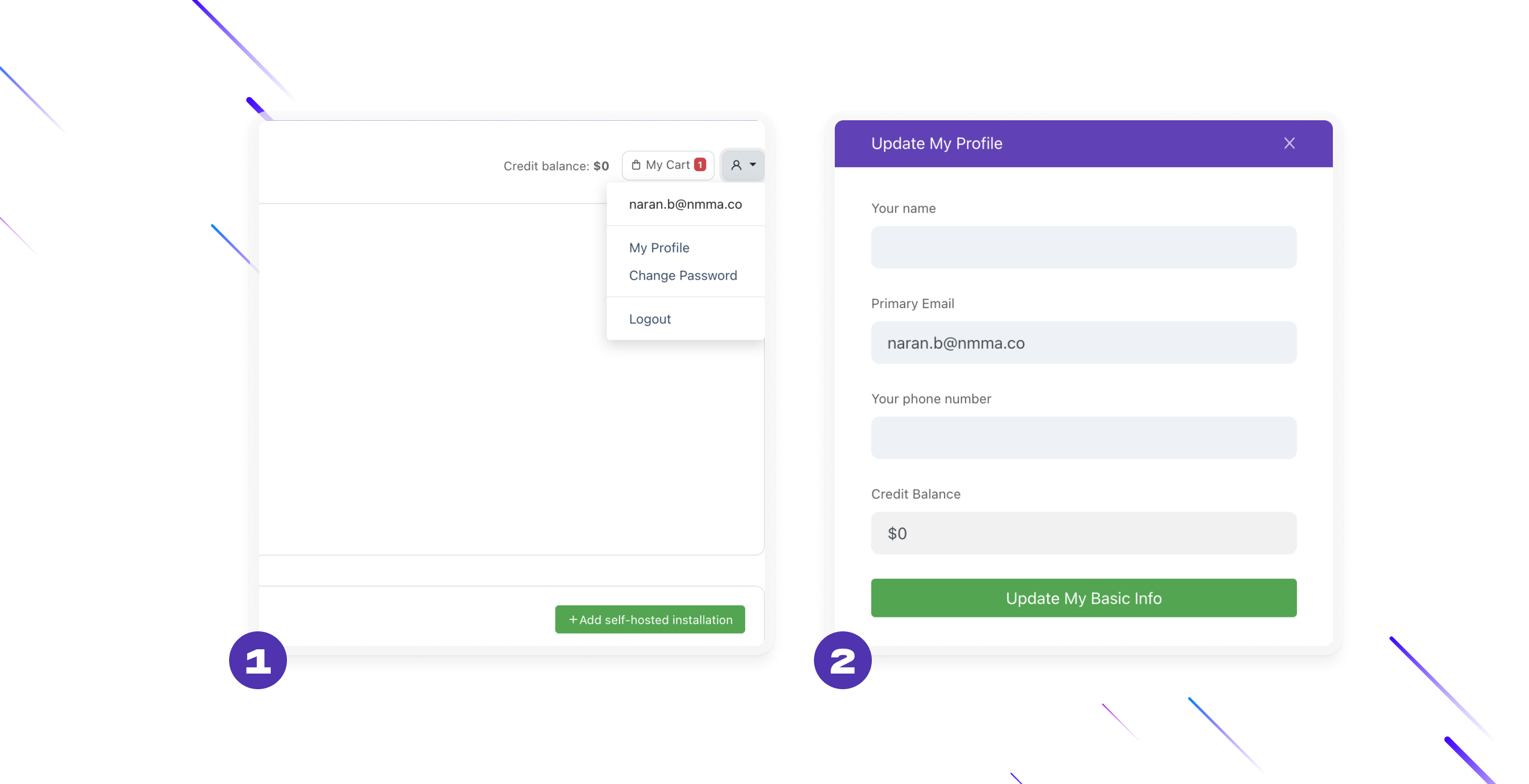Close the Update My Profile dialog
Image resolution: width=1529 pixels, height=784 pixels.
[x=1289, y=143]
